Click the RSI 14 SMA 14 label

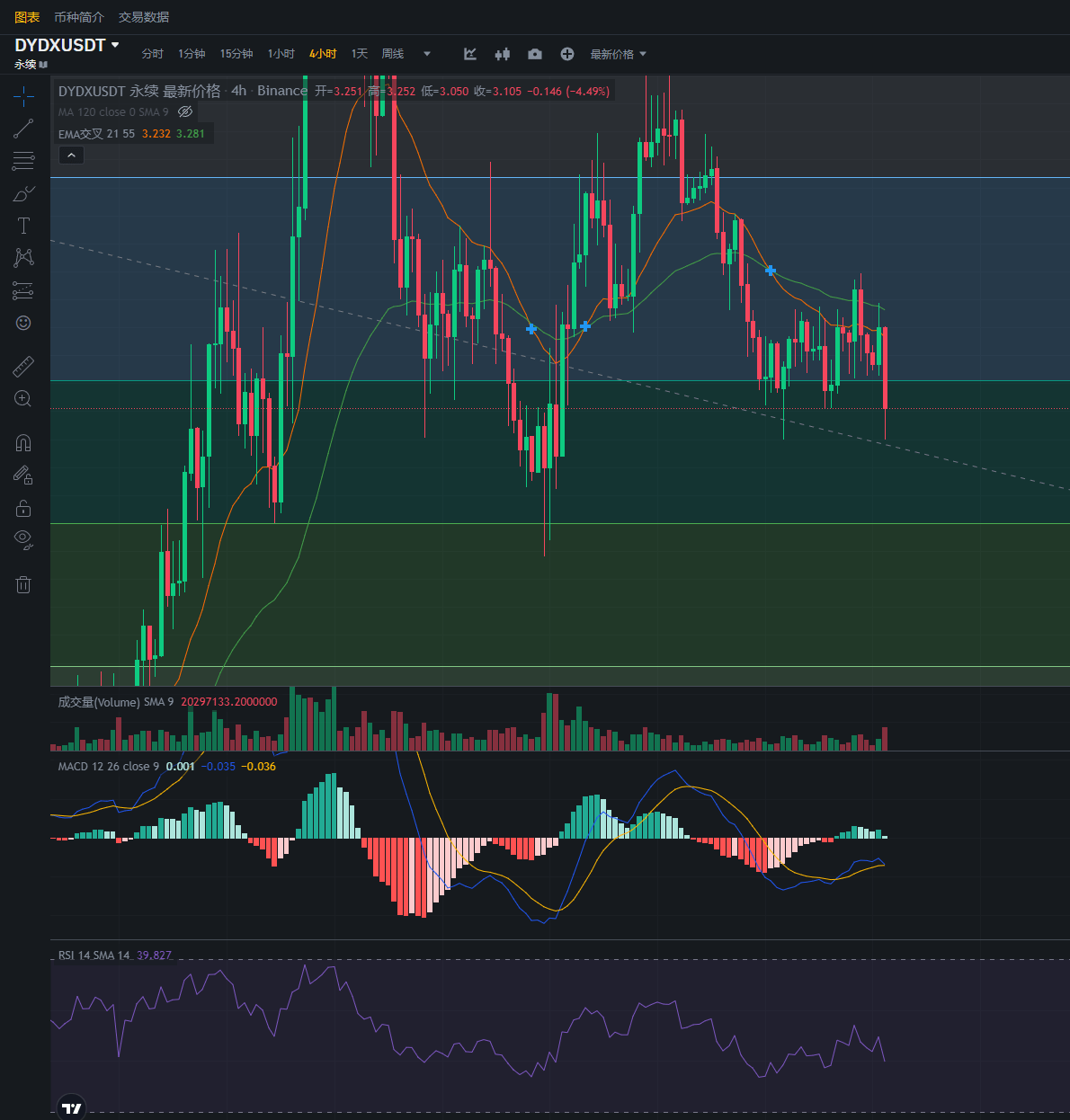click(94, 956)
